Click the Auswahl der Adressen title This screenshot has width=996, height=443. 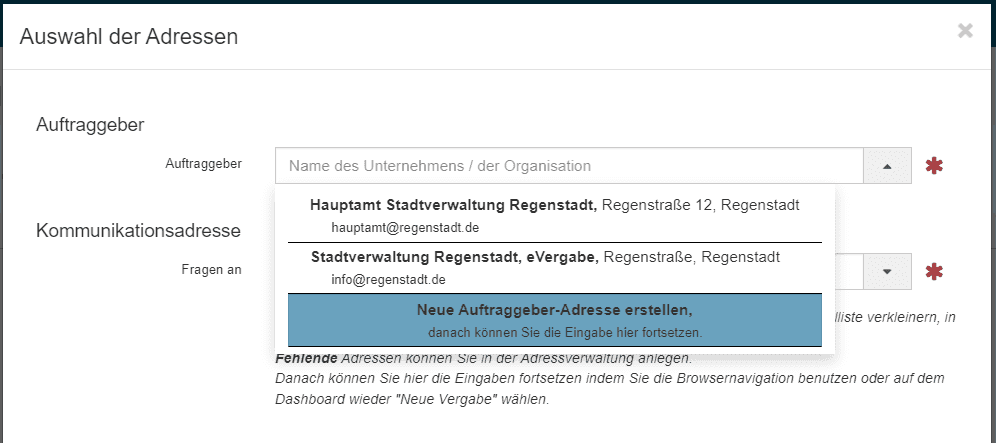point(129,36)
